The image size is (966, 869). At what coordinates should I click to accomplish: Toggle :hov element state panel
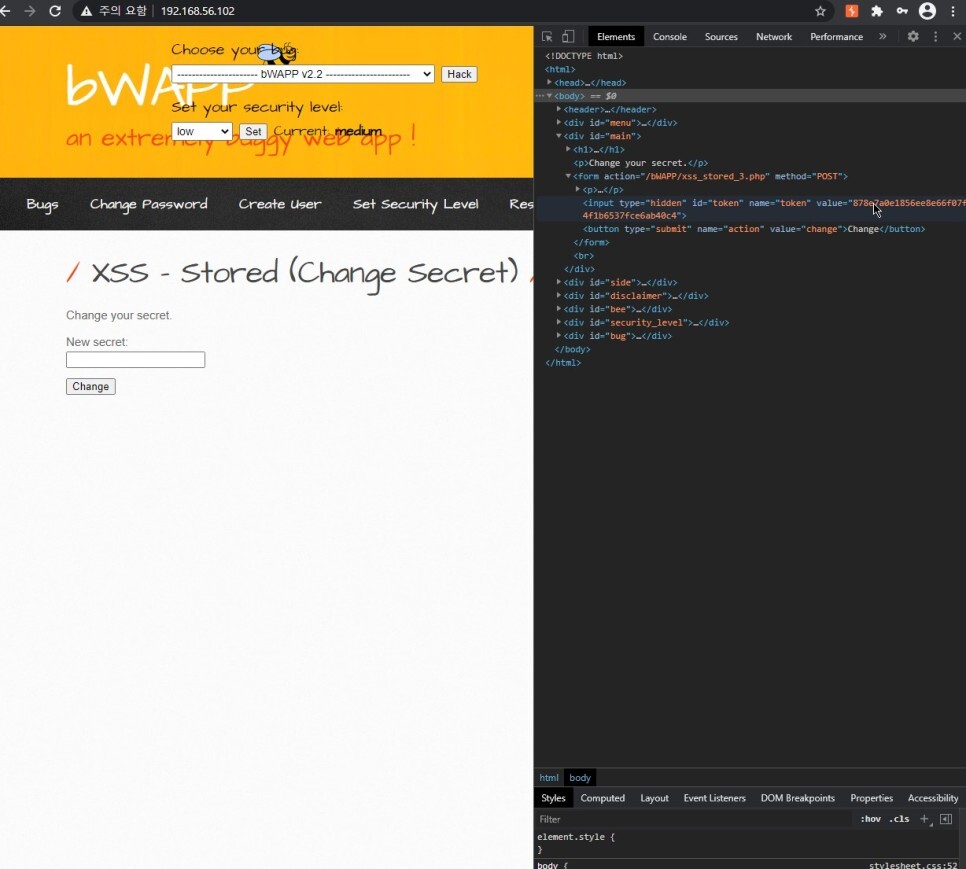tap(871, 818)
